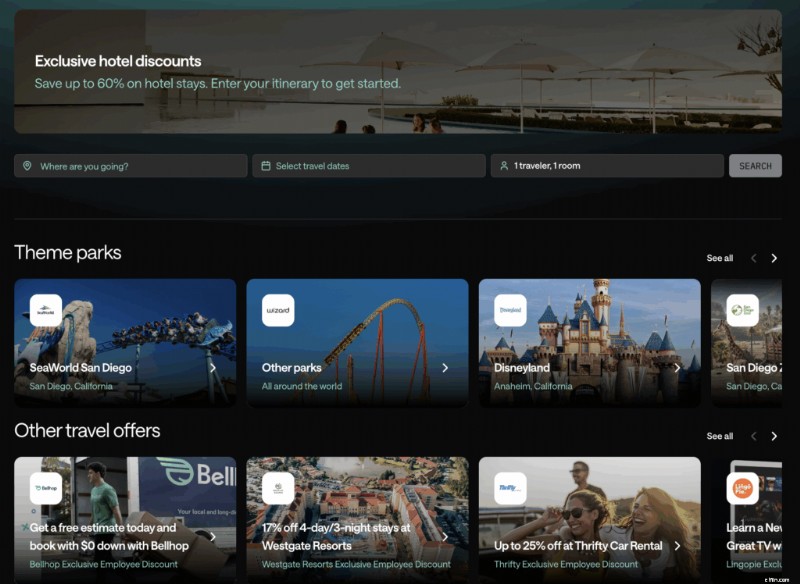This screenshot has width=800, height=584.
Task: Click the San Diego Zoo logo badge
Action: point(742,310)
